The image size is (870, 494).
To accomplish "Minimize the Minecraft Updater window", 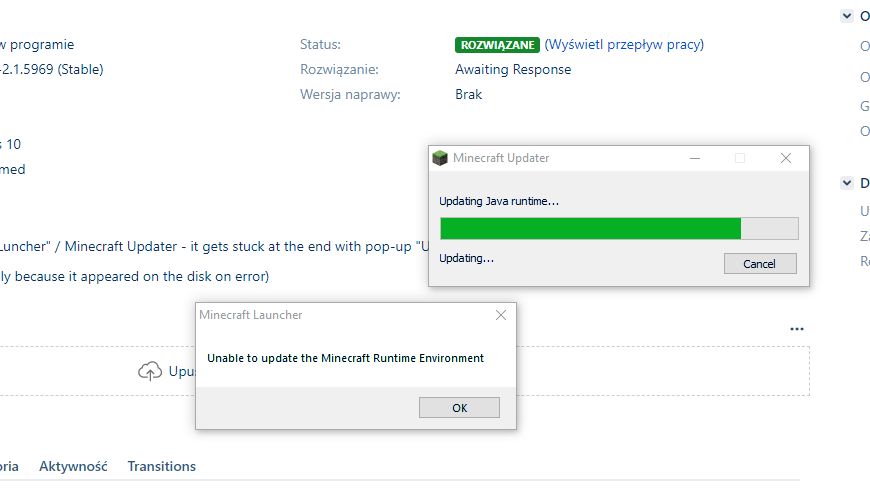I will pos(695,158).
